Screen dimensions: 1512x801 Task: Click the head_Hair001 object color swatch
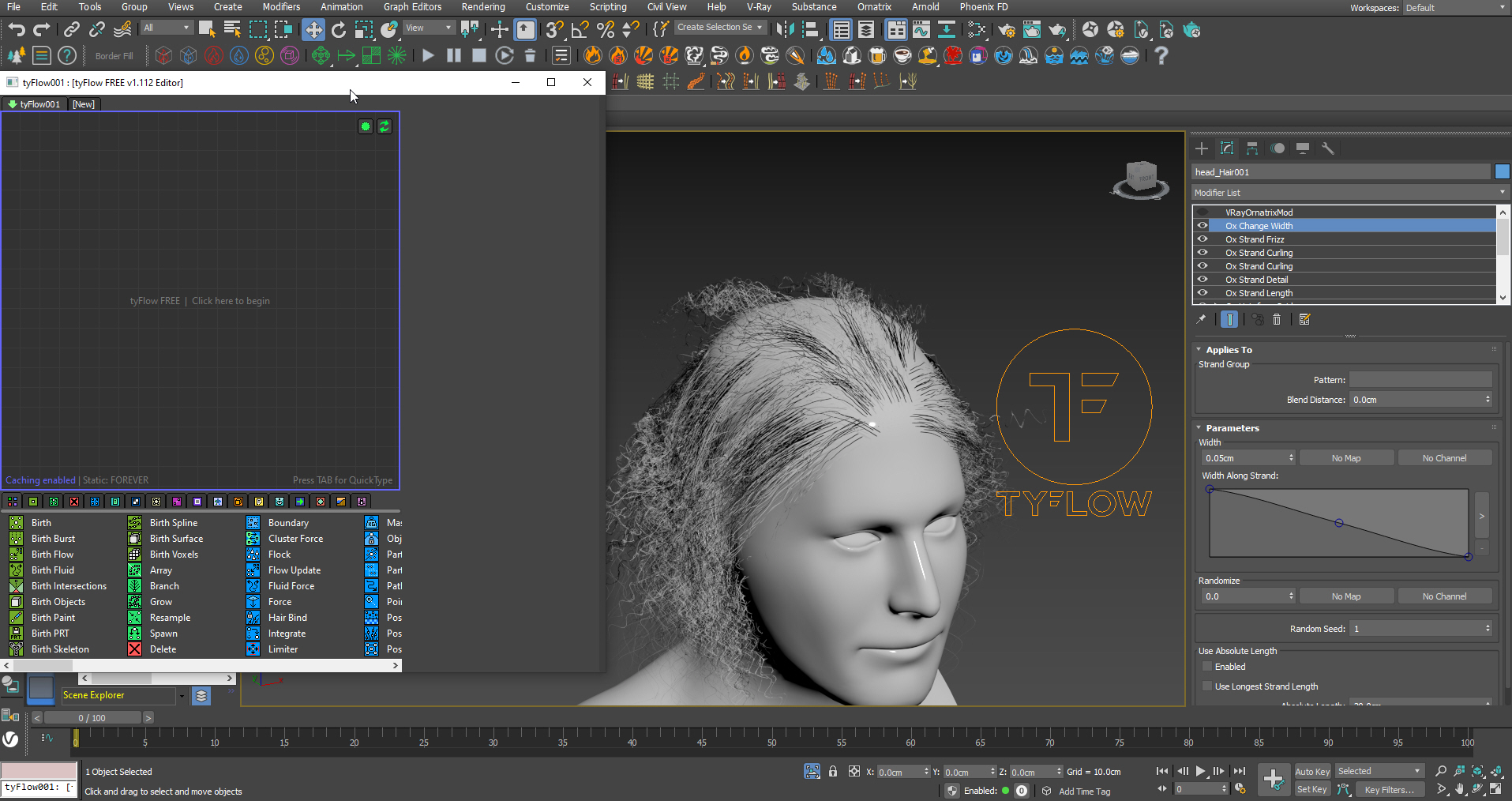(x=1502, y=171)
